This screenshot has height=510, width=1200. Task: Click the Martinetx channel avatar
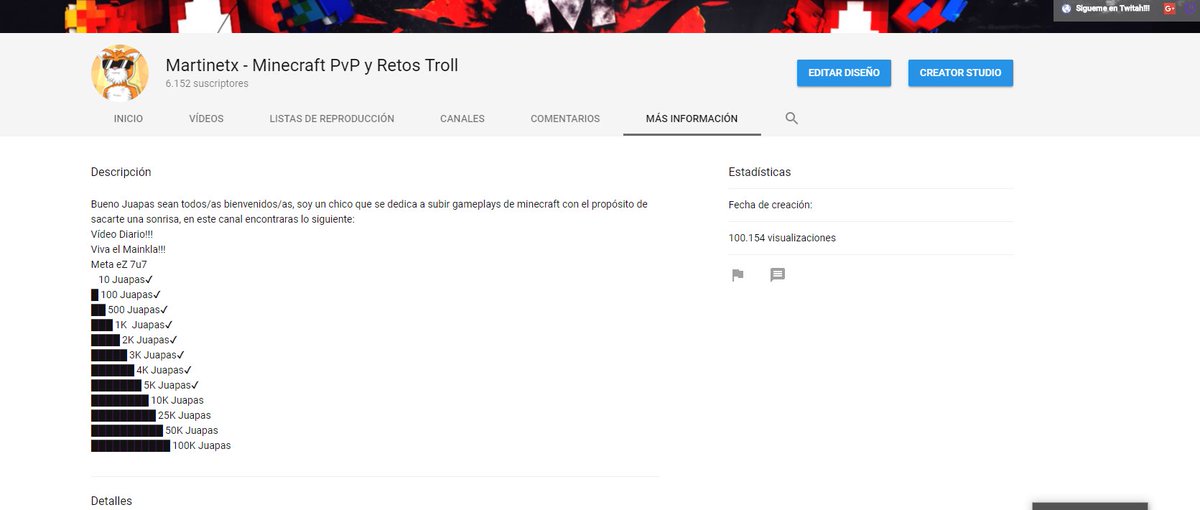coord(120,73)
